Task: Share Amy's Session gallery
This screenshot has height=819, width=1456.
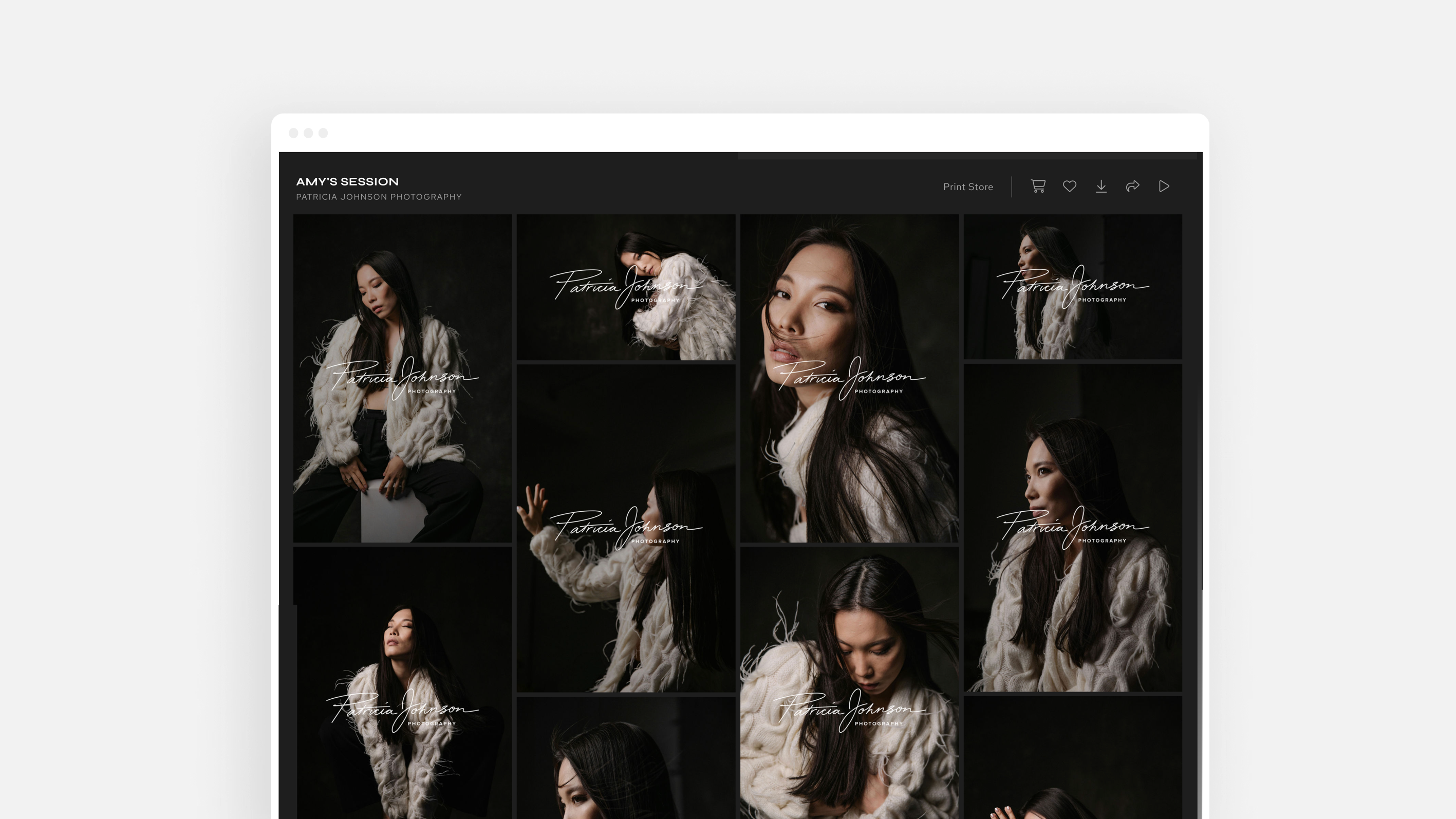Action: pos(1133,186)
